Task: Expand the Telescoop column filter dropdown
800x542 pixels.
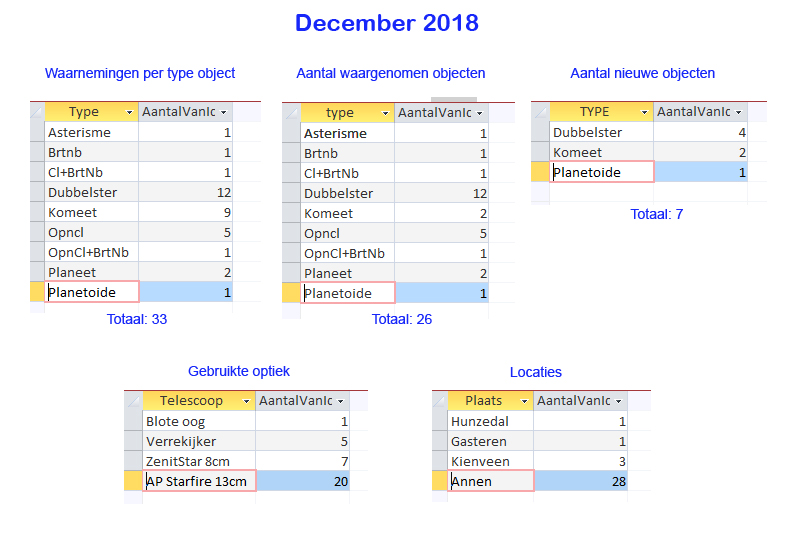Action: point(246,402)
